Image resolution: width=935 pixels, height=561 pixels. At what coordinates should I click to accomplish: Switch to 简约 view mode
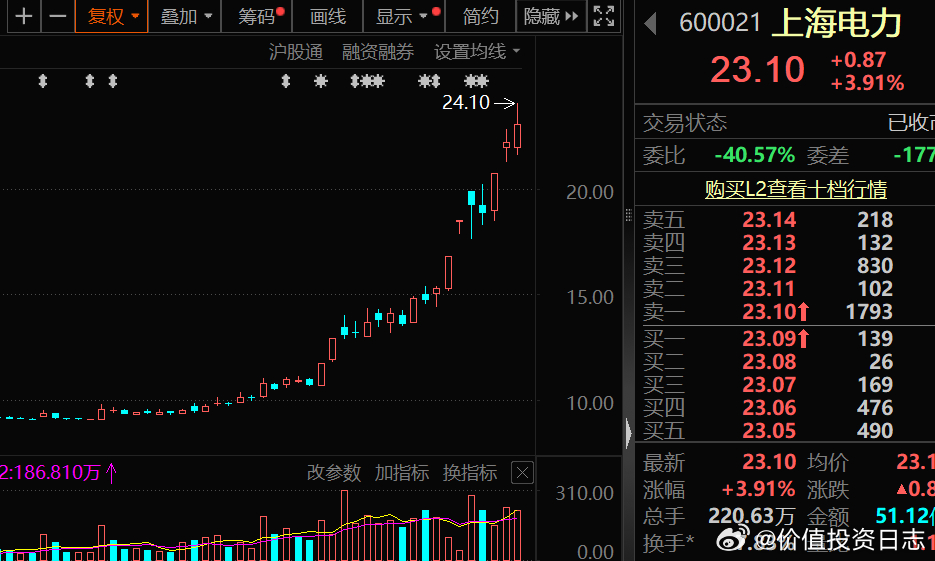click(481, 16)
